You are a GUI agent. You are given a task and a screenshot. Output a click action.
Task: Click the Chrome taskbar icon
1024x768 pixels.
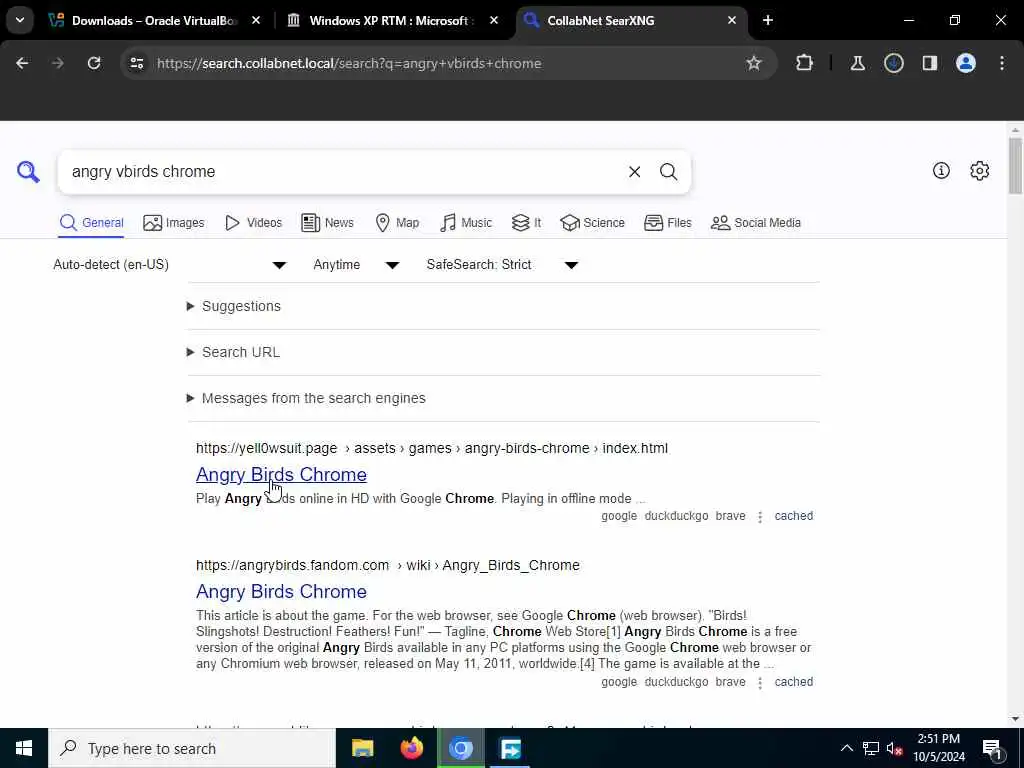[x=461, y=748]
